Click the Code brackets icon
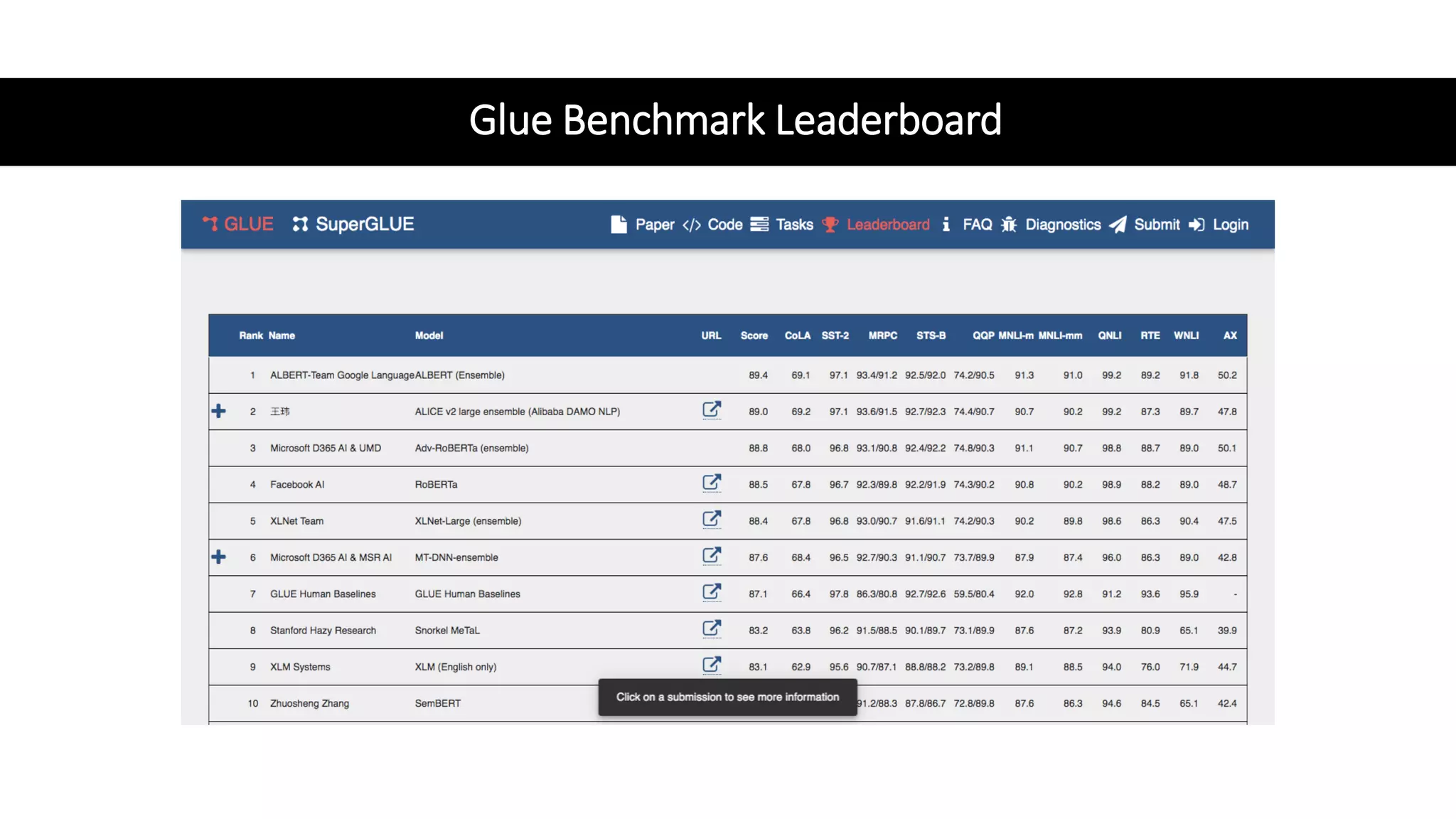Image resolution: width=1456 pixels, height=819 pixels. [692, 225]
